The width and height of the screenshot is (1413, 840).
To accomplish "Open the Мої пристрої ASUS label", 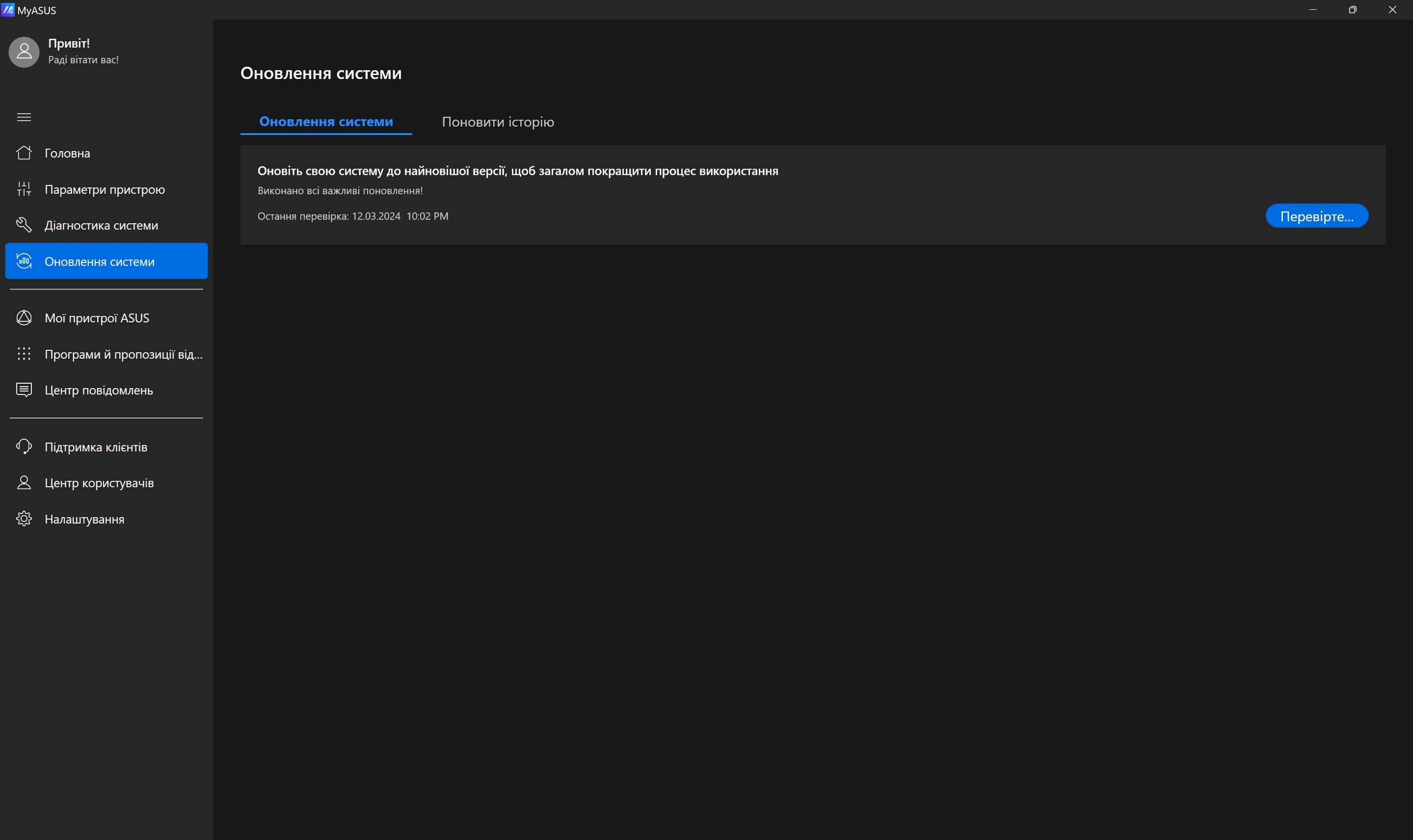I will point(97,318).
